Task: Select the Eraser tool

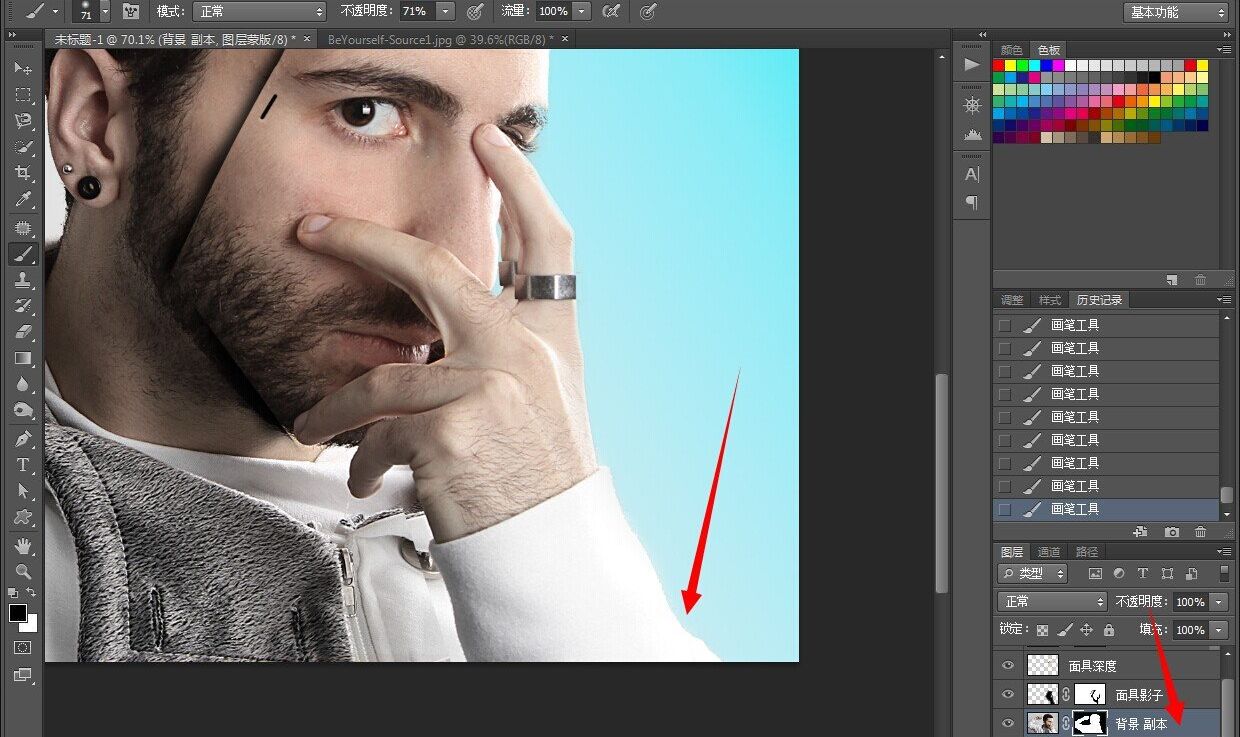Action: click(23, 332)
